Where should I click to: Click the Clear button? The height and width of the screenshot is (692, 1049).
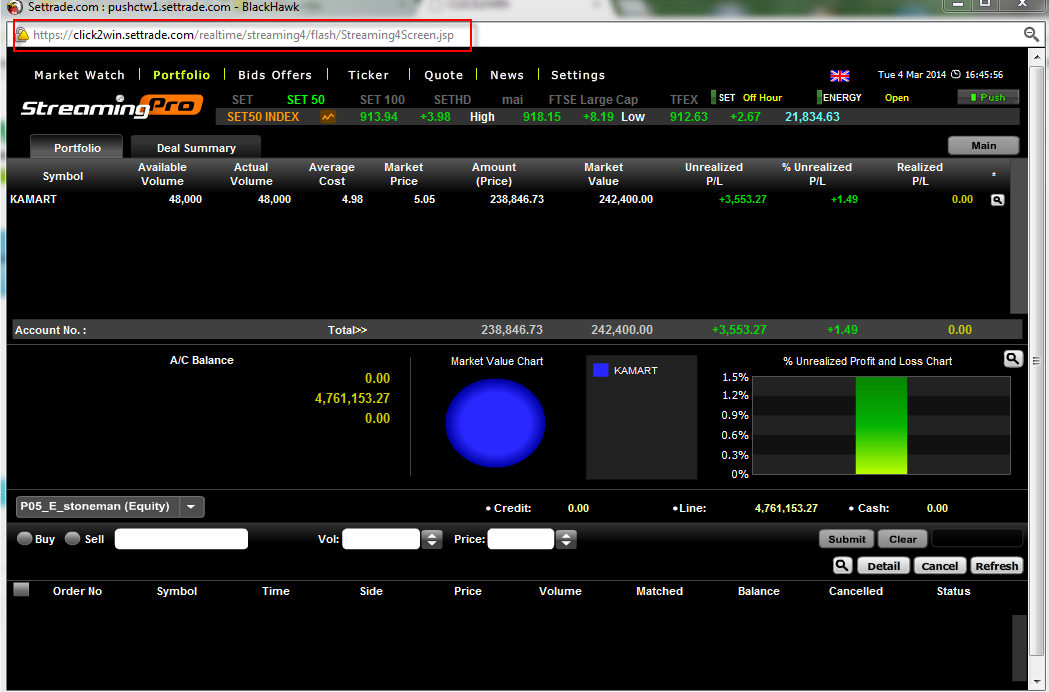[902, 539]
